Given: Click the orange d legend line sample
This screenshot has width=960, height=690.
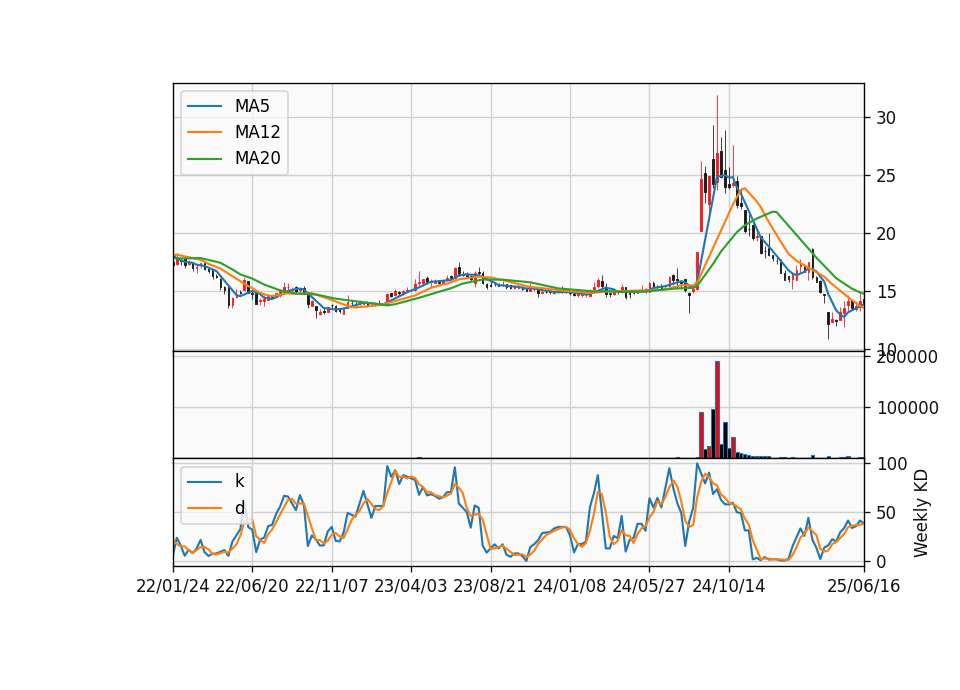Looking at the screenshot, I should [x=204, y=508].
